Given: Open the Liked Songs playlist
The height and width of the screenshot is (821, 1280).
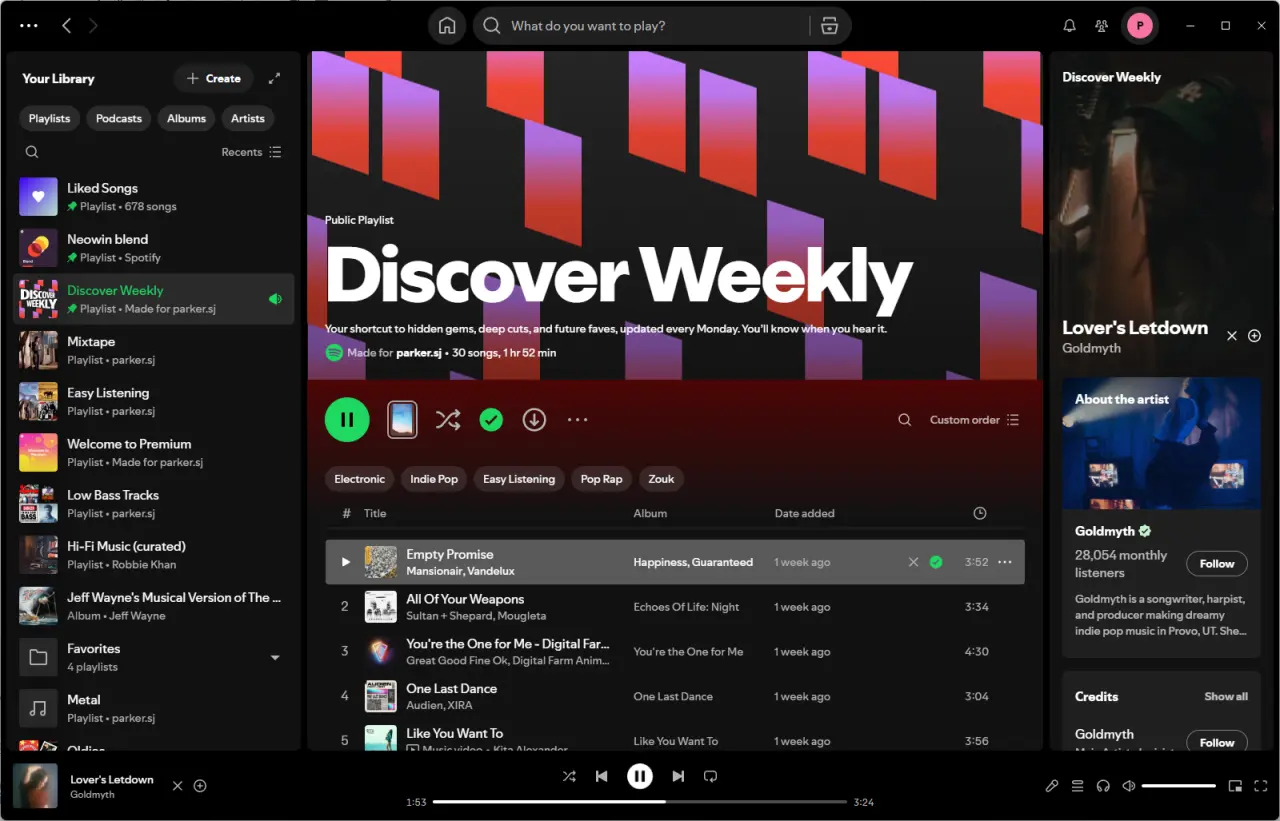Looking at the screenshot, I should [x=154, y=197].
